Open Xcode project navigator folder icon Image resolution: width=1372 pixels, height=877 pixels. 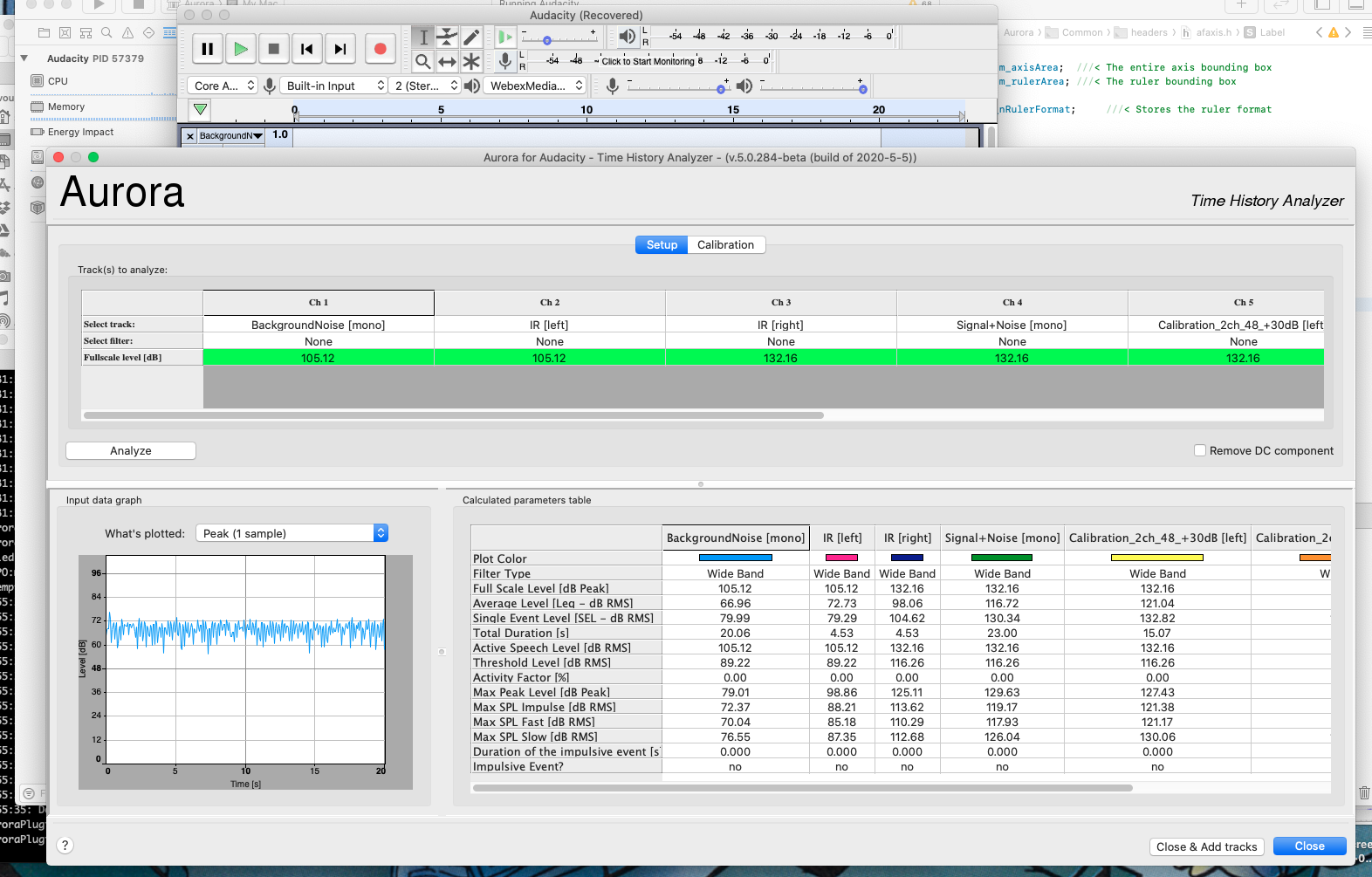pyautogui.click(x=44, y=33)
